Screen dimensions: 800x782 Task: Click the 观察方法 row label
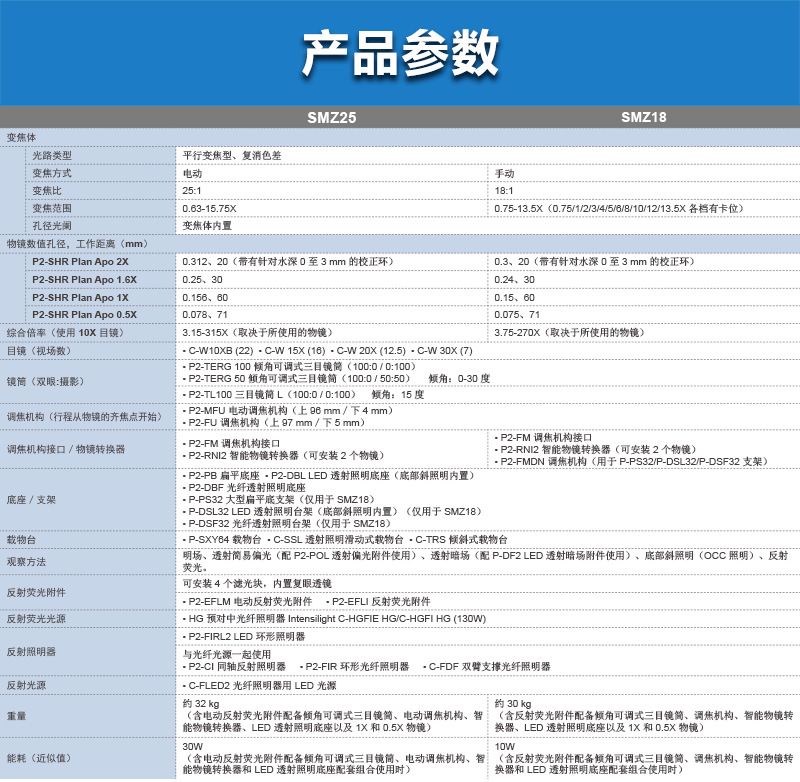(x=27, y=561)
